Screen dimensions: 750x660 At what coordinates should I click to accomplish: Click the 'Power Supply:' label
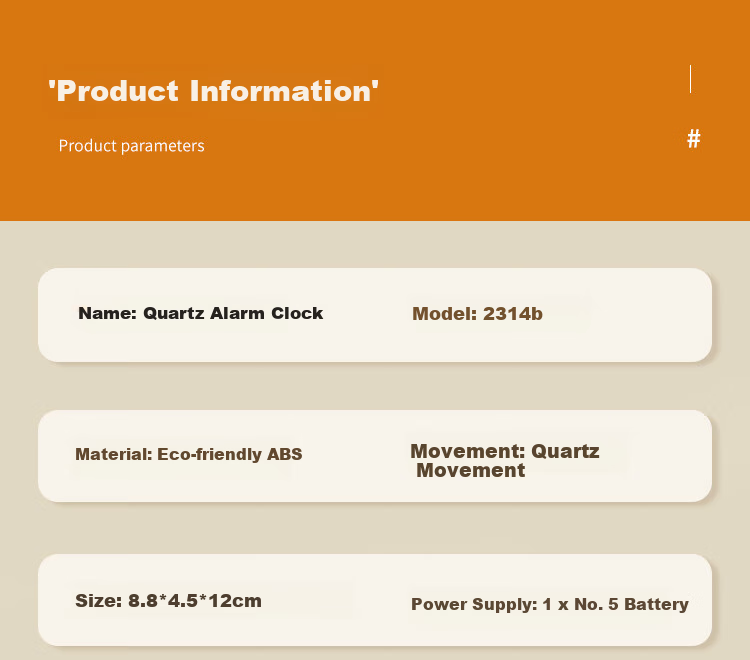click(x=474, y=604)
